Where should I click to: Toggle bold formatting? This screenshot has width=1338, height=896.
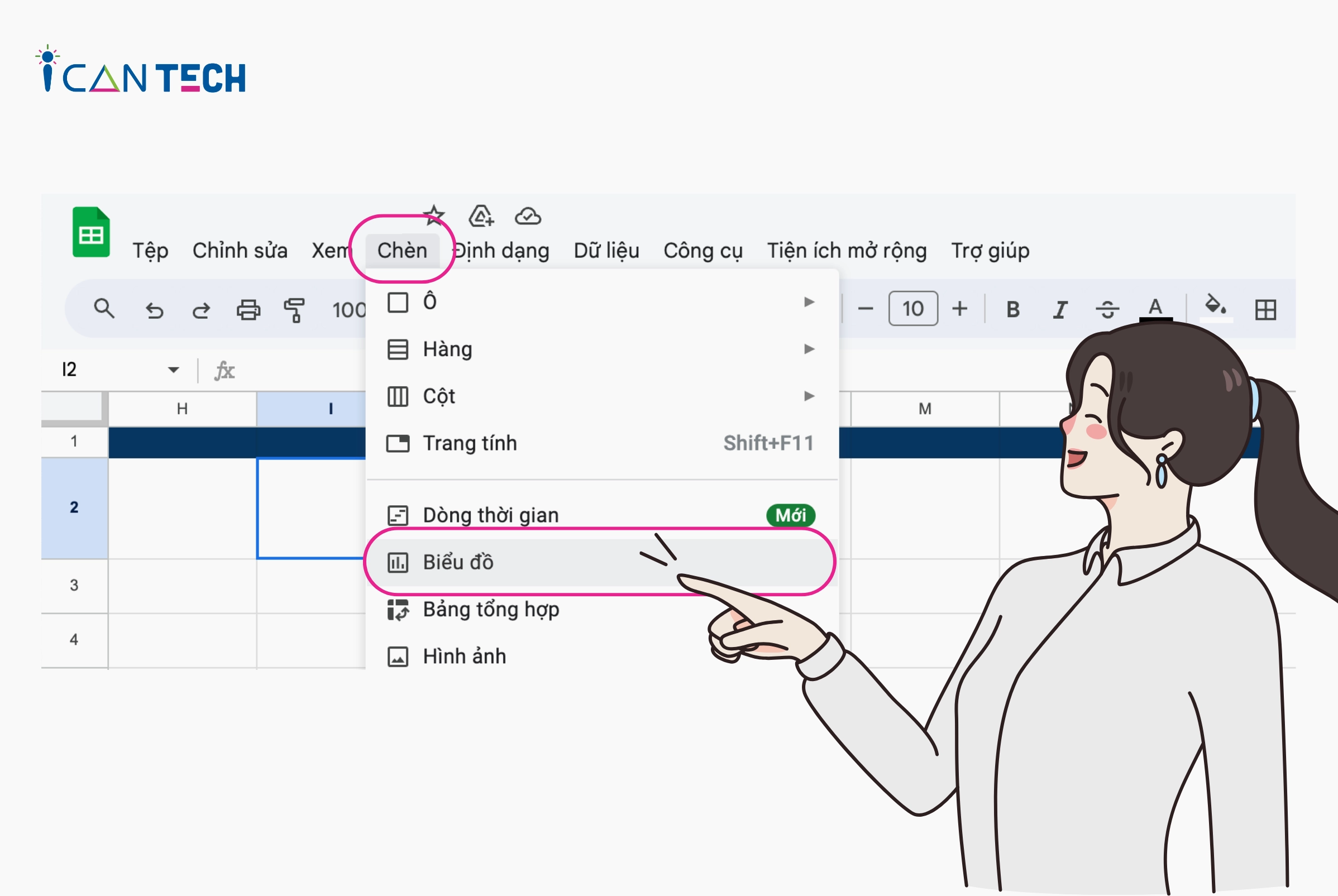point(1013,309)
